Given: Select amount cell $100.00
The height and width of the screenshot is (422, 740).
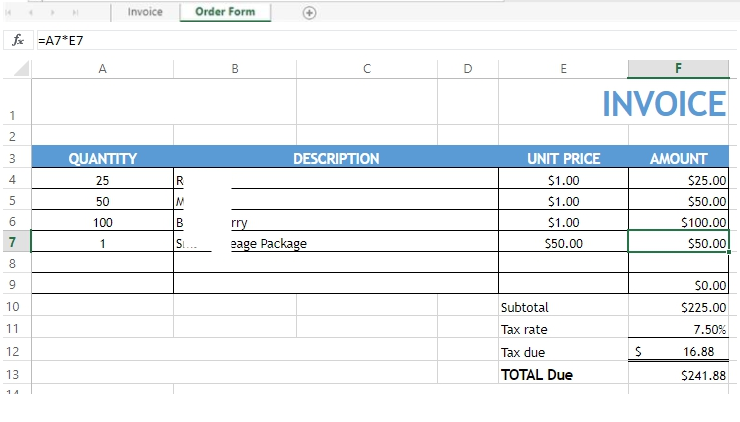Looking at the screenshot, I should [679, 221].
